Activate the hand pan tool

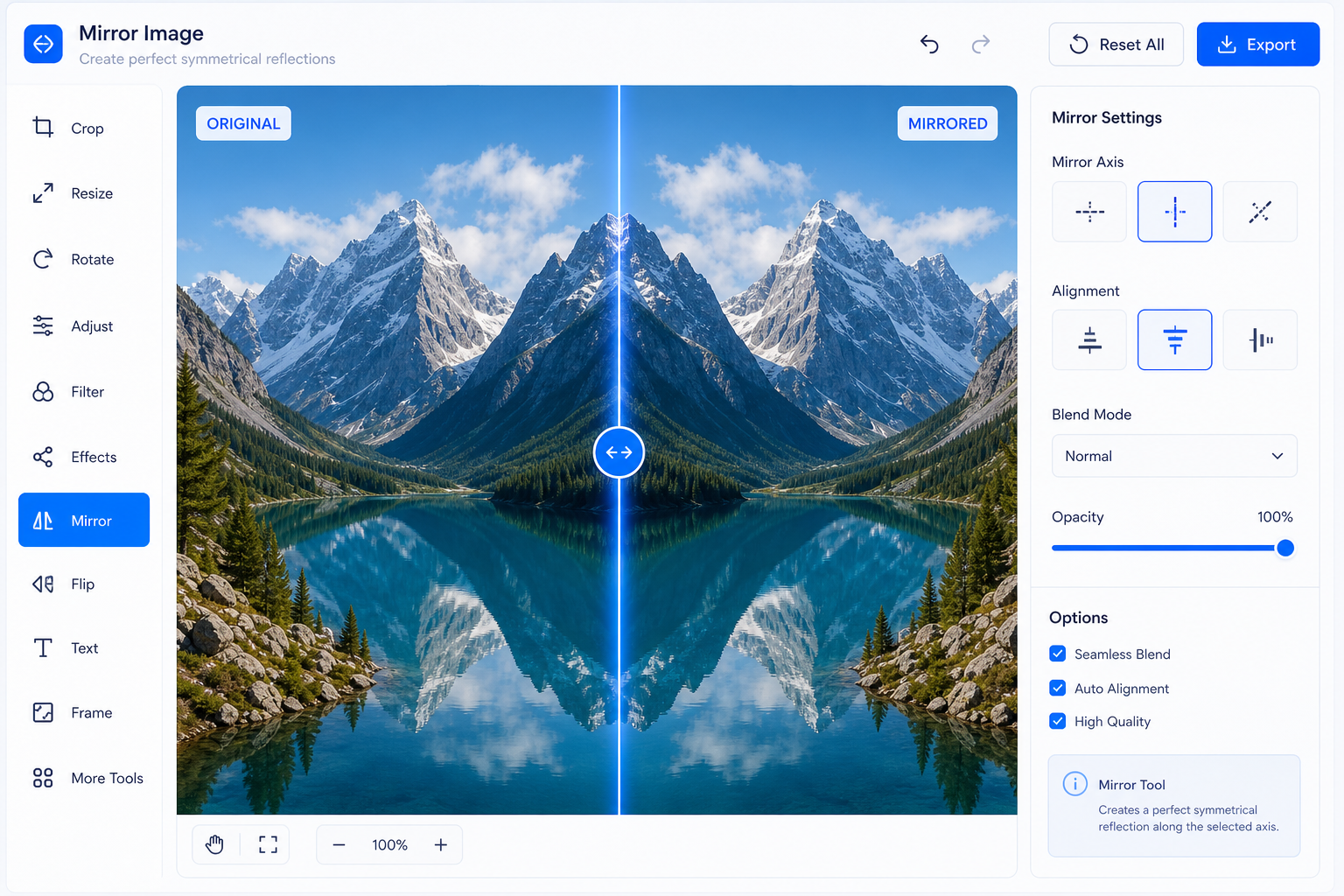[x=215, y=844]
